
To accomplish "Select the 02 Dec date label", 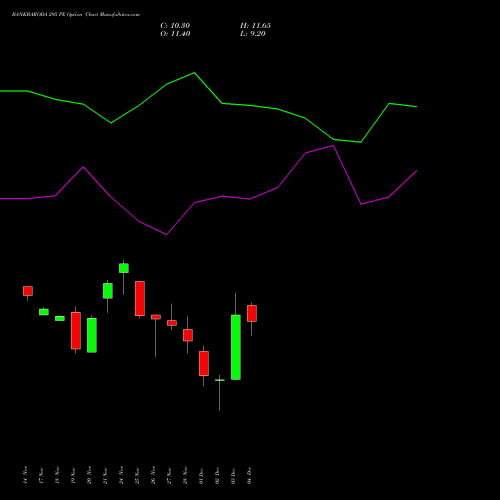I will click(x=217, y=475).
